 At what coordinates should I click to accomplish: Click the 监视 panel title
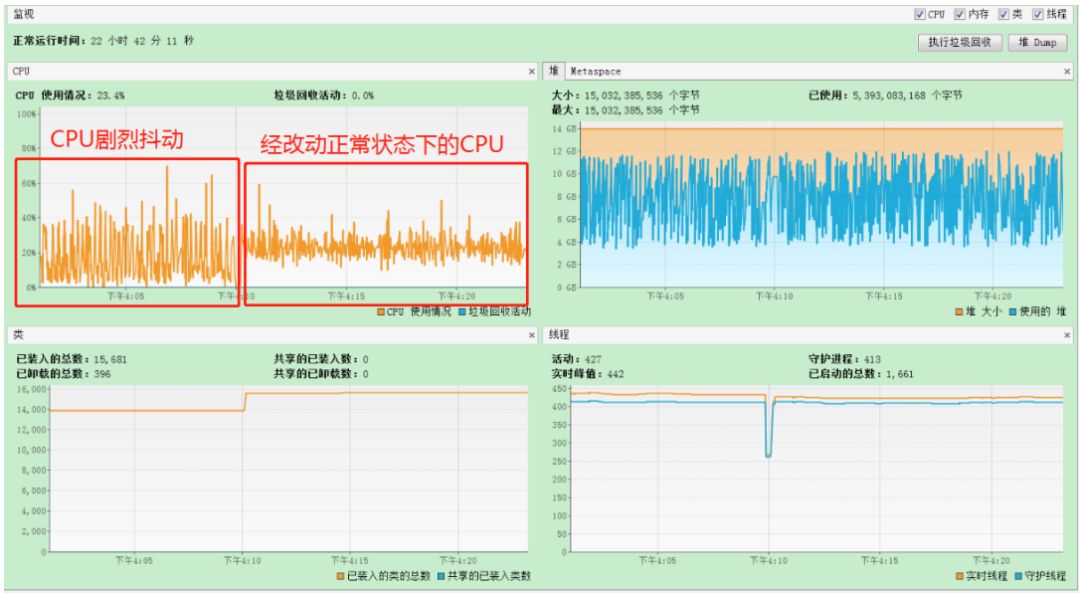pyautogui.click(x=23, y=14)
